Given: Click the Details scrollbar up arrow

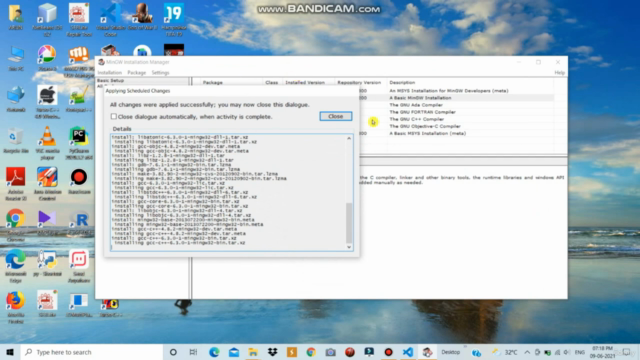Looking at the screenshot, I should pyautogui.click(x=349, y=138).
